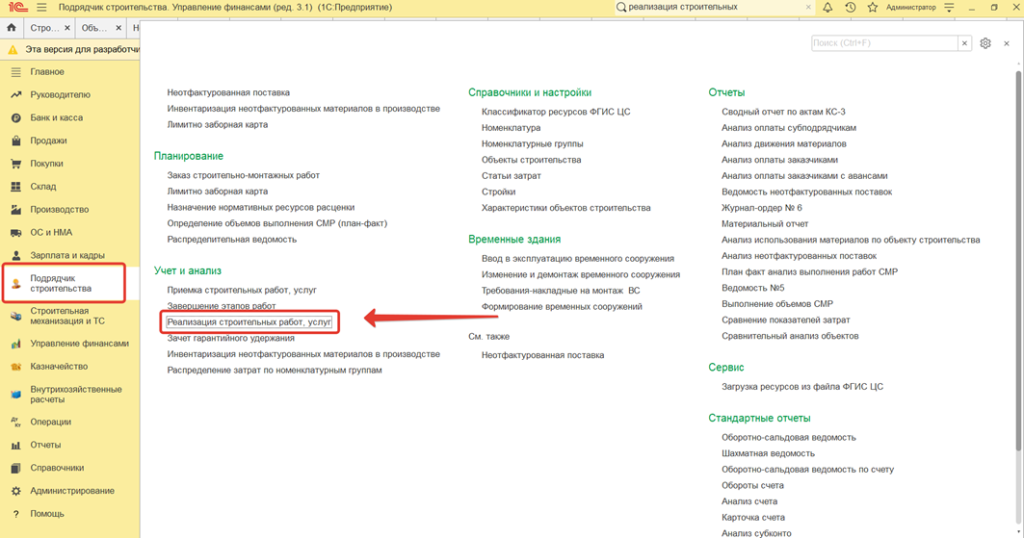Click the Администратор user name
This screenshot has height=538, width=1024.
coord(911,7)
